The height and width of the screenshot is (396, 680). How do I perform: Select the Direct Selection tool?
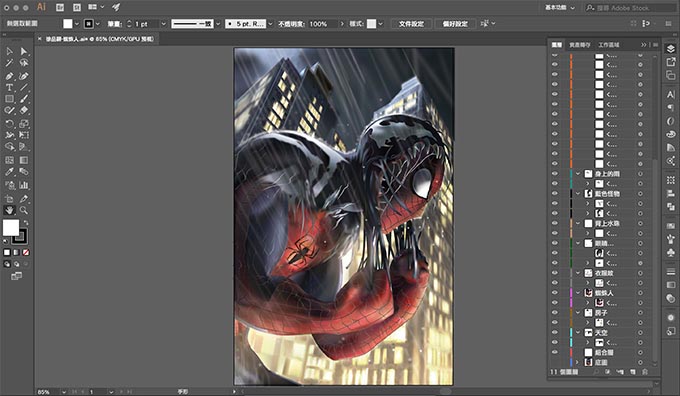coord(24,51)
